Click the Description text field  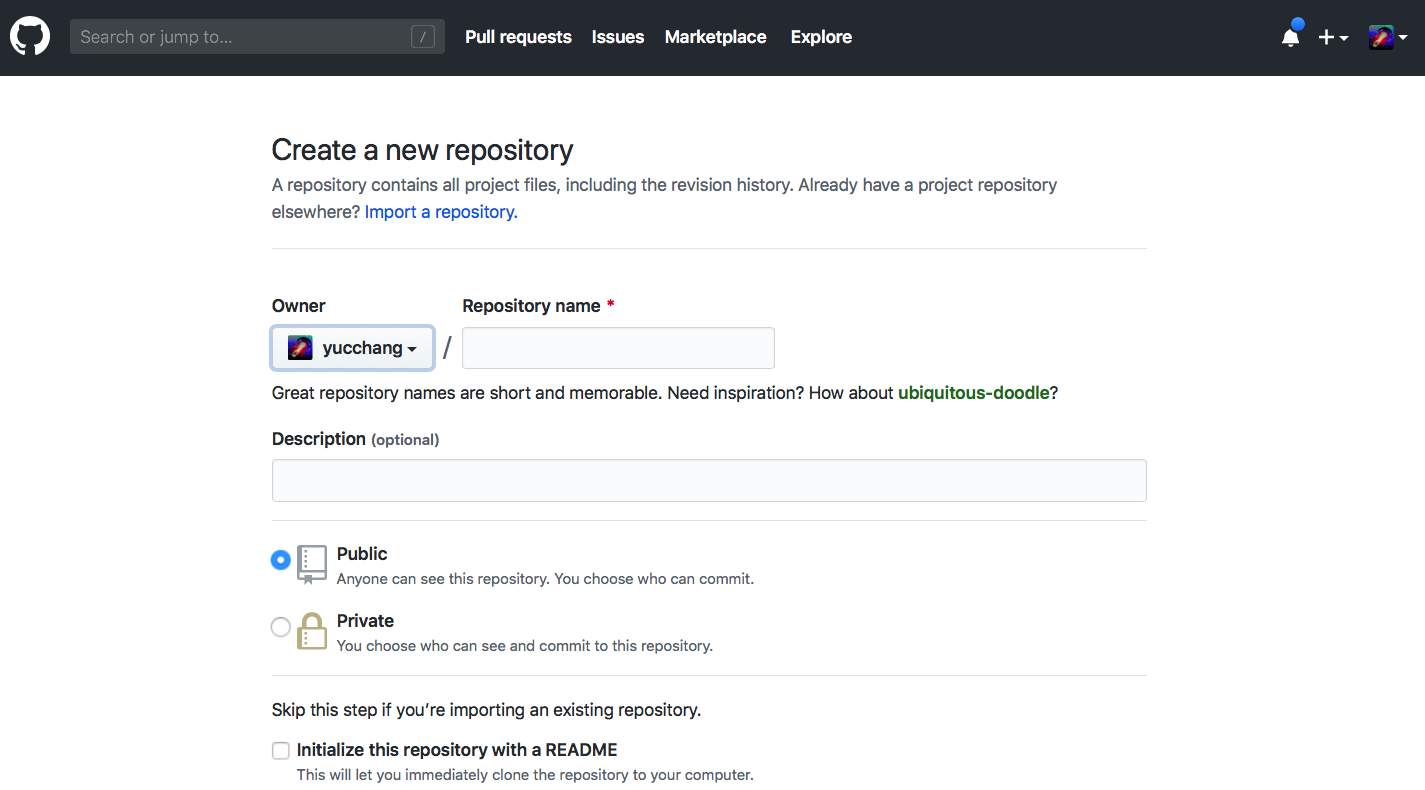tap(709, 480)
